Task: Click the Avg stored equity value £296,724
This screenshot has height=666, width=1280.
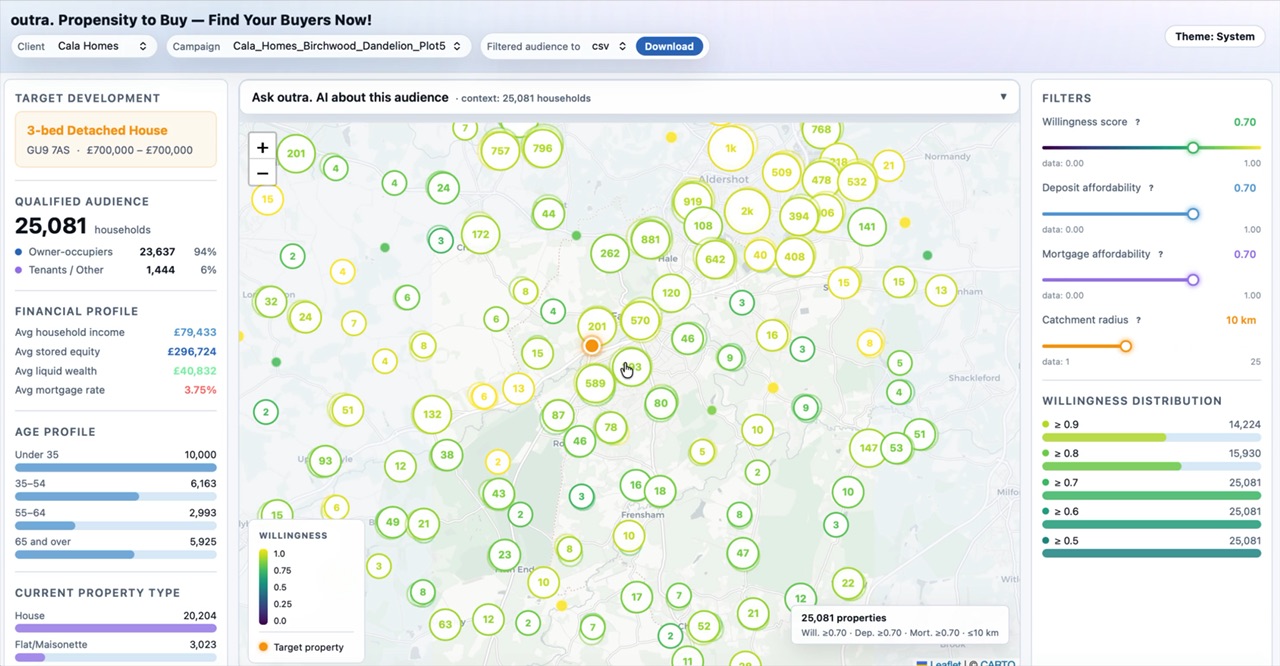Action: [191, 352]
